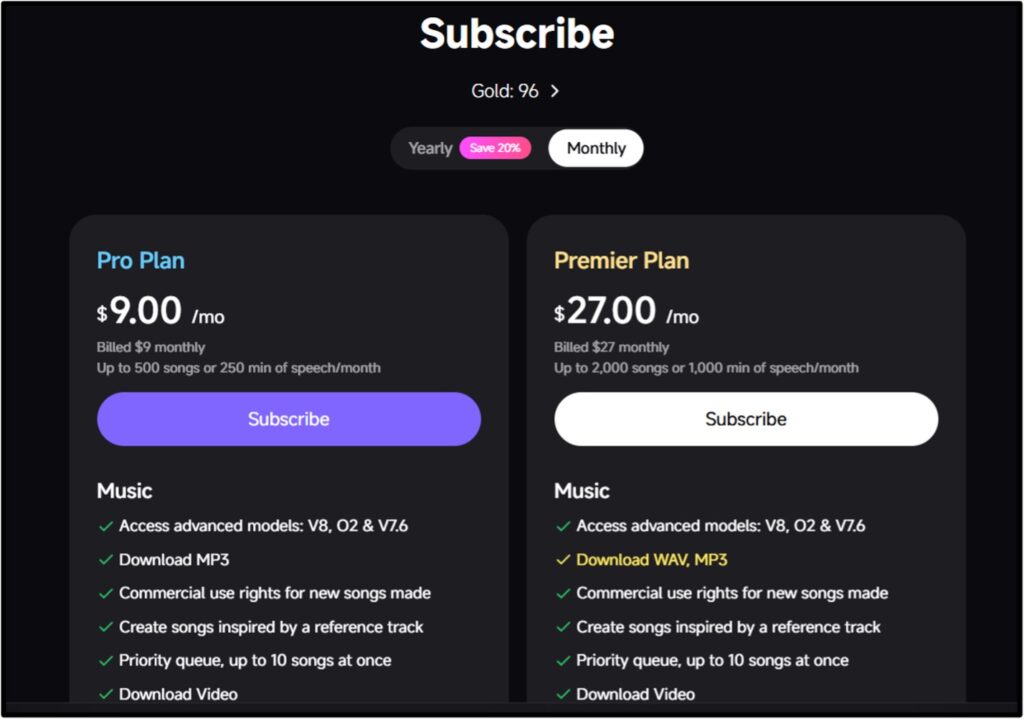Click the green checkmark beside Pro Download MP3
Image resolution: width=1024 pixels, height=719 pixels.
105,560
